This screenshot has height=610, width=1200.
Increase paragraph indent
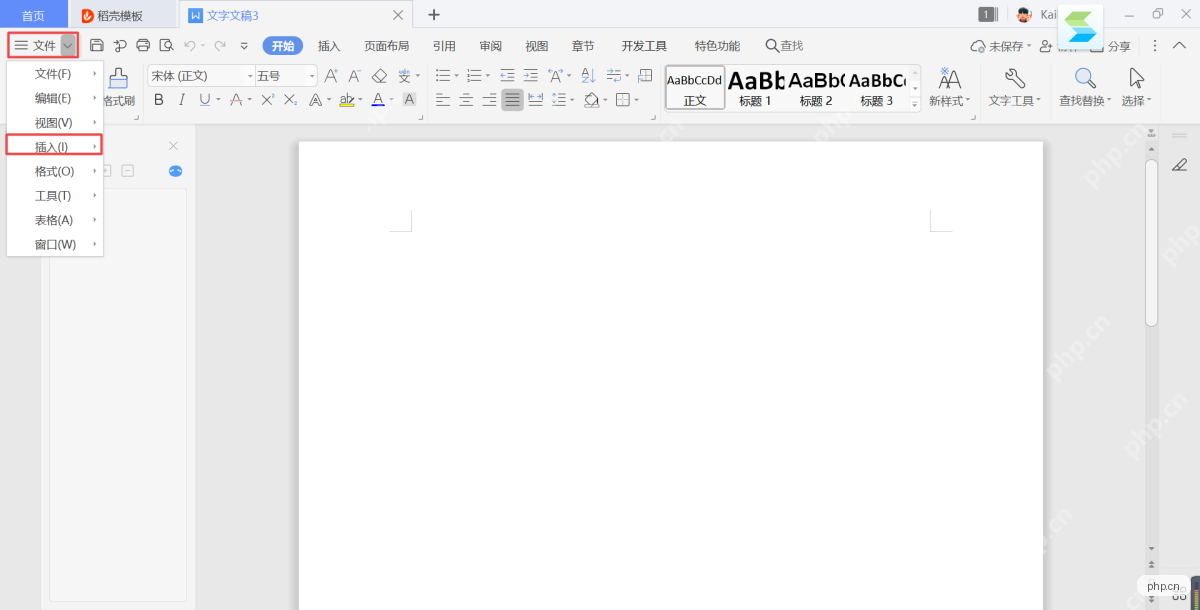530,75
